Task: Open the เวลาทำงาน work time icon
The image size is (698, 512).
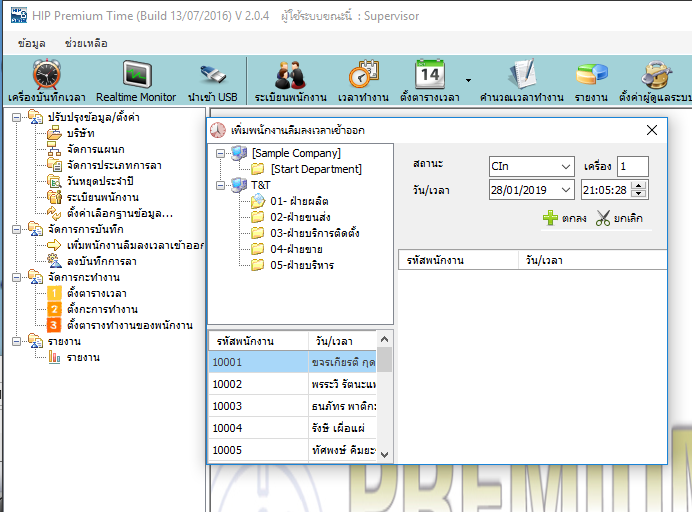Action: [363, 81]
